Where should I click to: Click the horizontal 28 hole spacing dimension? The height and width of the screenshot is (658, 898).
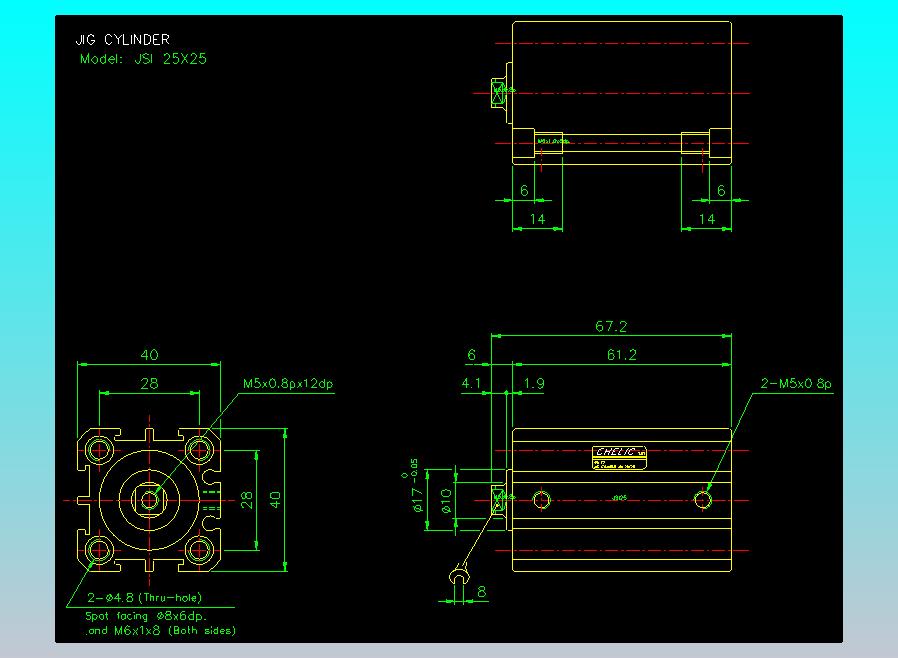(x=149, y=383)
